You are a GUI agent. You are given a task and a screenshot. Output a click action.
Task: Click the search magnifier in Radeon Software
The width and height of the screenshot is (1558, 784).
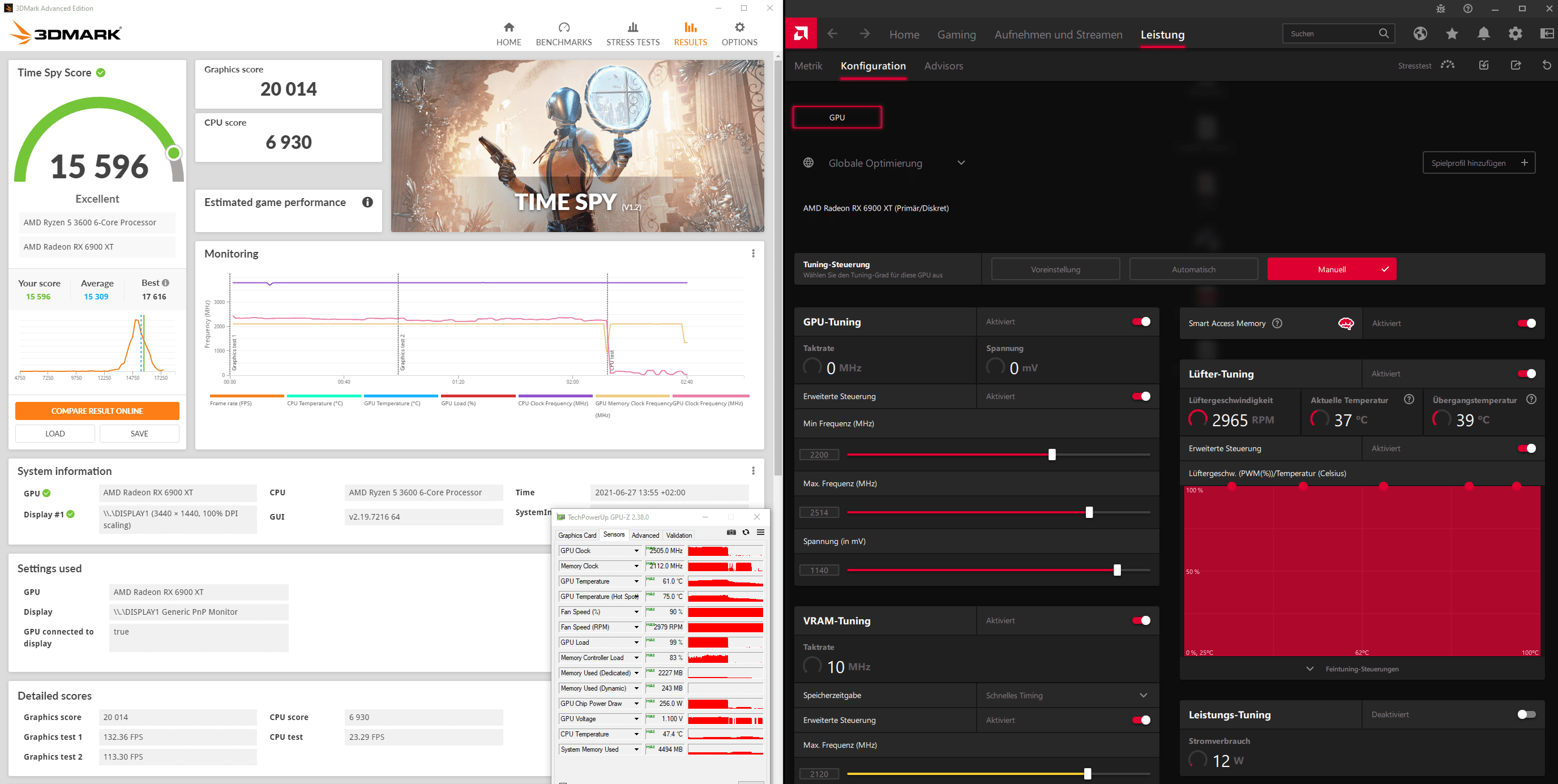pos(1384,33)
